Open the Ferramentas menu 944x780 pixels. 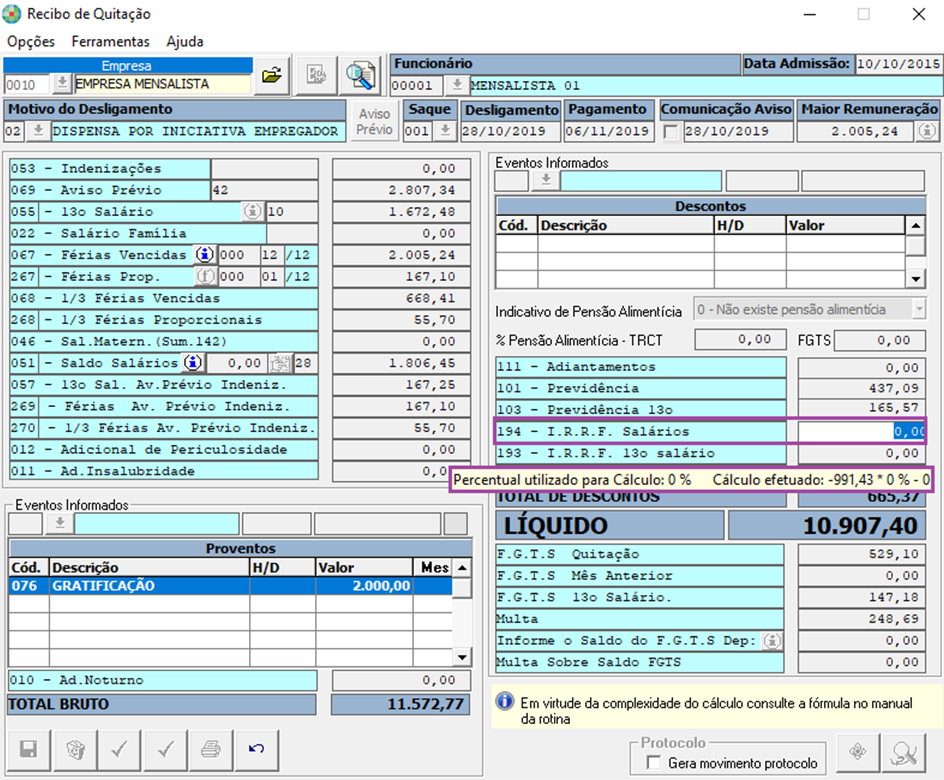pyautogui.click(x=110, y=42)
